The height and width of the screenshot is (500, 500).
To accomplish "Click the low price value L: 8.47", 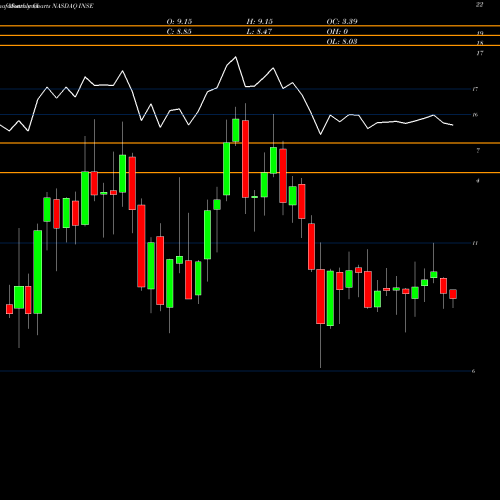I will tap(259, 32).
